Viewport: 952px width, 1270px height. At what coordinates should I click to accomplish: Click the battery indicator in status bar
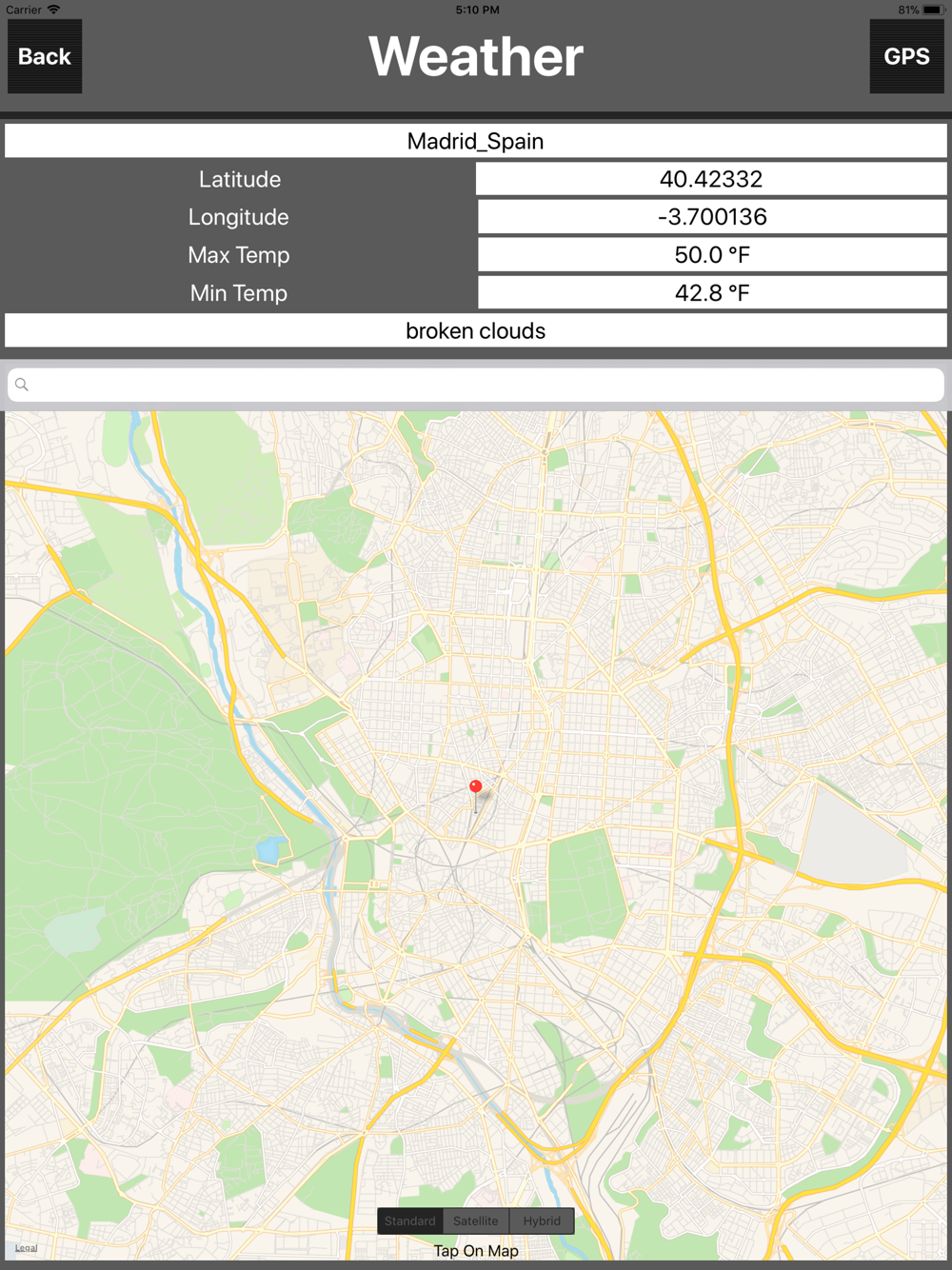point(932,10)
